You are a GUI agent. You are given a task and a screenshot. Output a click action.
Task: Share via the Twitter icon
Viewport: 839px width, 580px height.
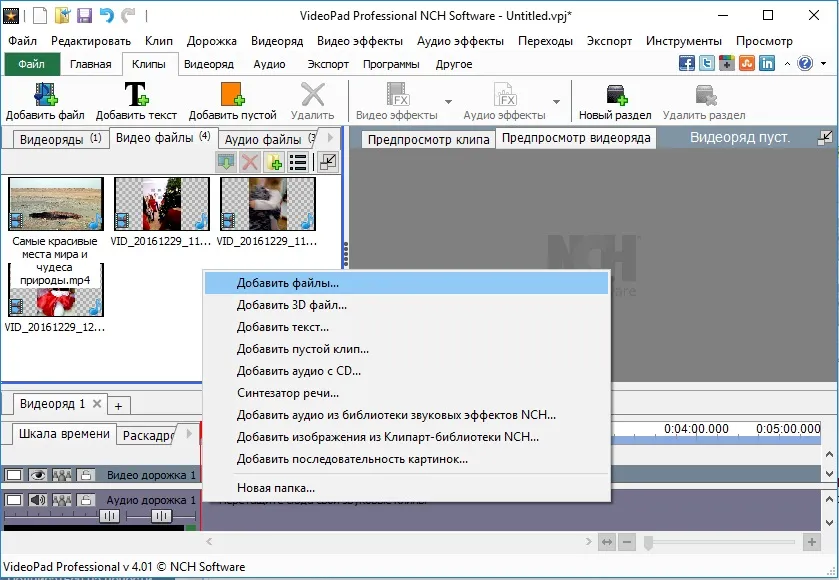point(707,63)
